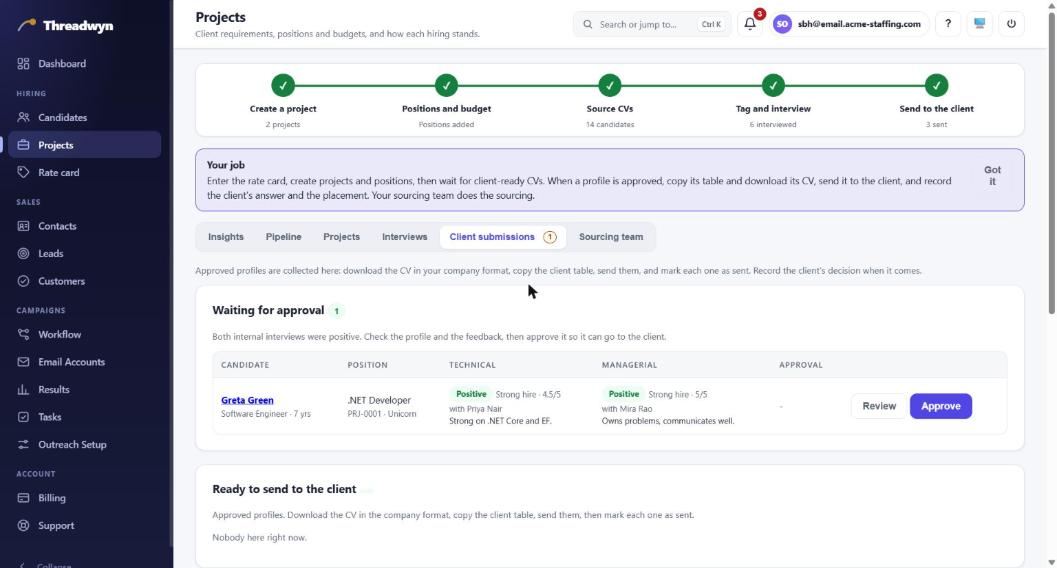Click the Managerial Positive badge

tap(624, 394)
